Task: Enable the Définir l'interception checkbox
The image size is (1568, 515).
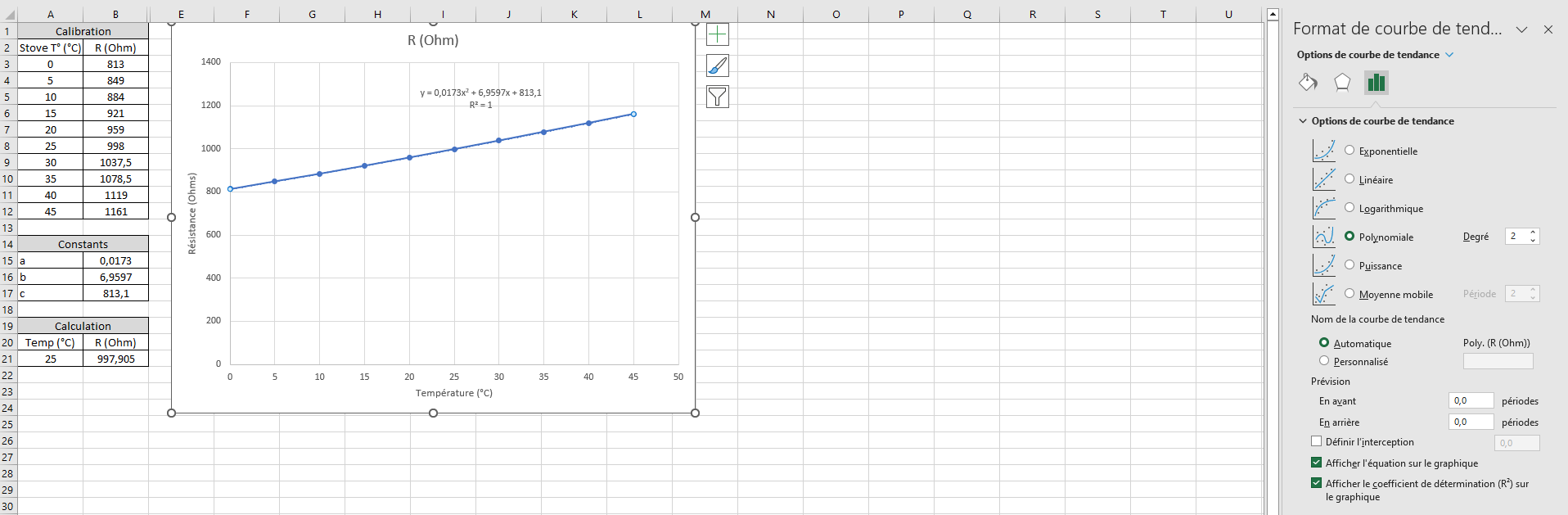Action: tap(1317, 441)
